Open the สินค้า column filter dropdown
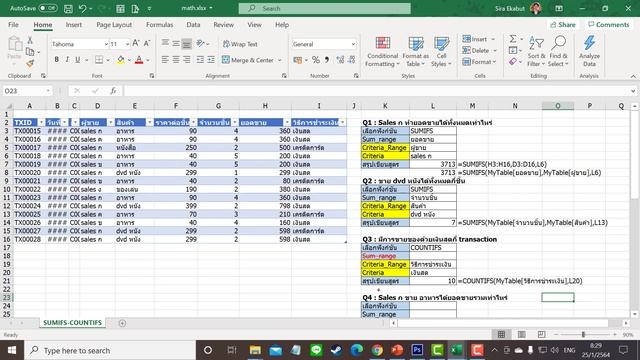 (150, 122)
